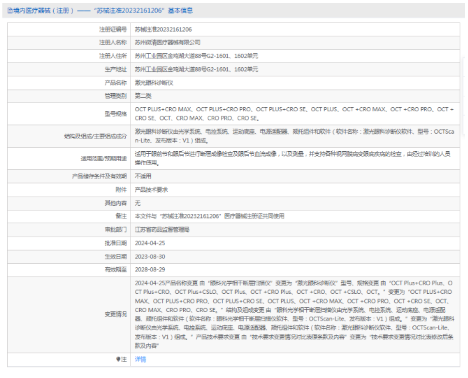Click the 型号规格 row label
Viewport: 468px width, 378px height.
(x=116, y=114)
